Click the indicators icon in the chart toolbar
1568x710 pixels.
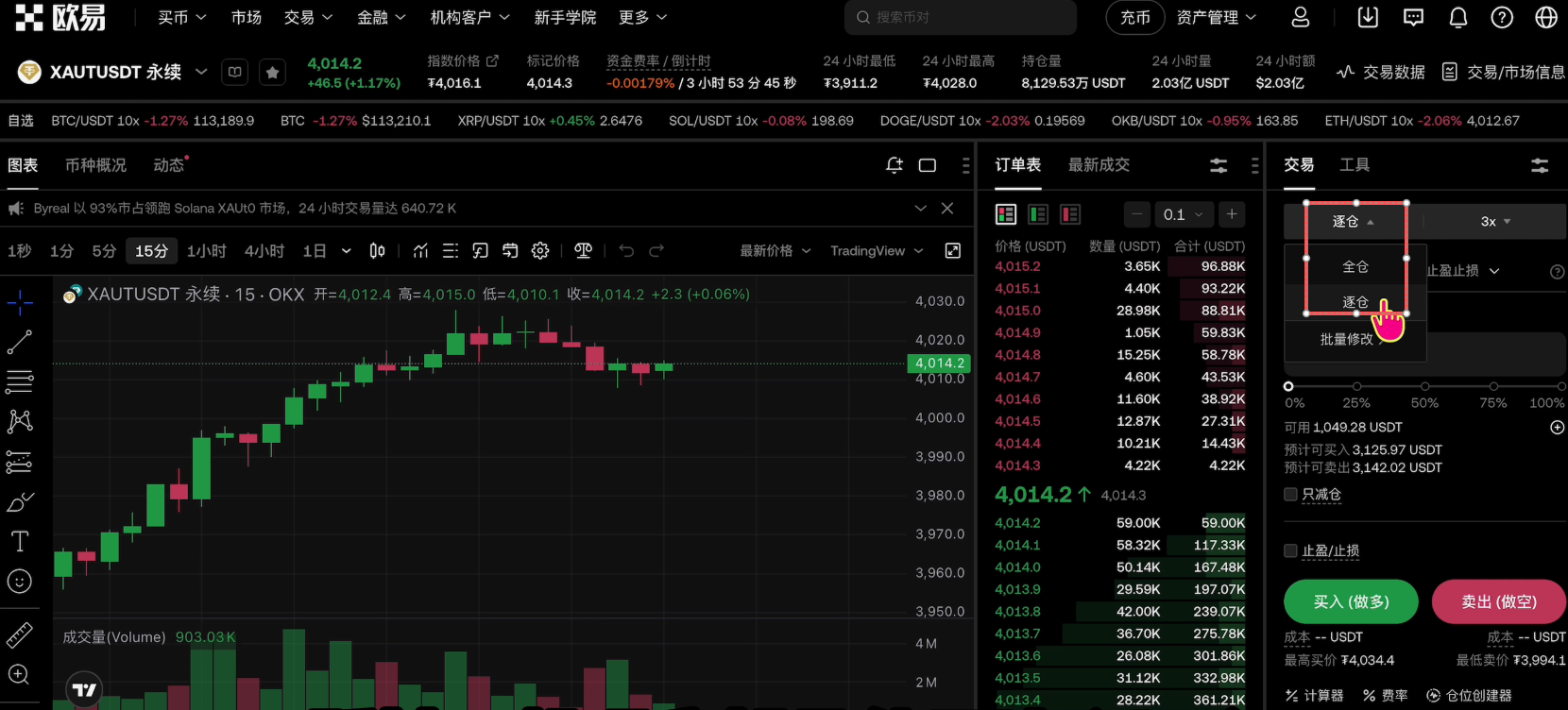(x=420, y=251)
